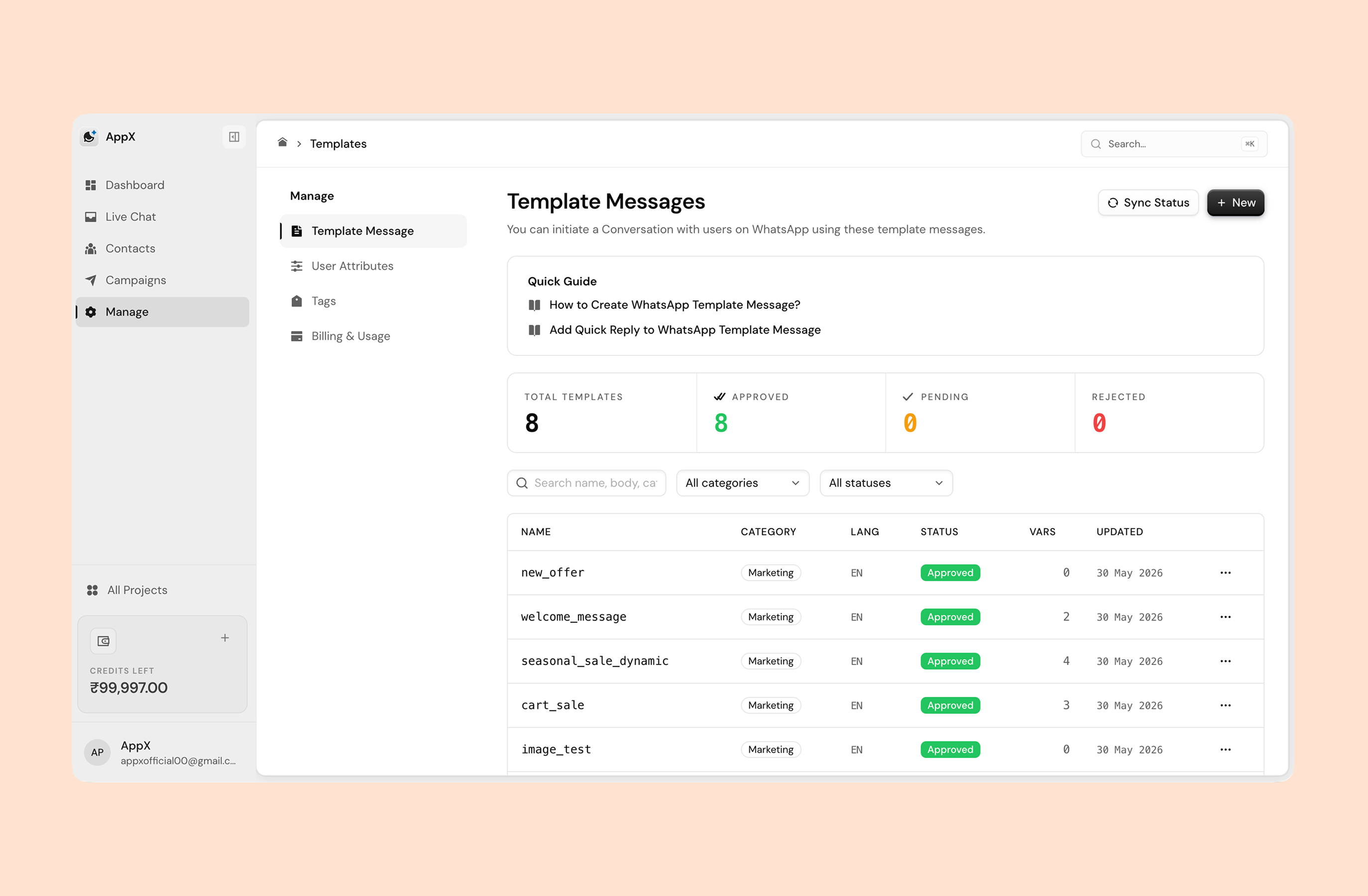Click the User Attributes sliders icon
1368x896 pixels.
pyautogui.click(x=297, y=266)
